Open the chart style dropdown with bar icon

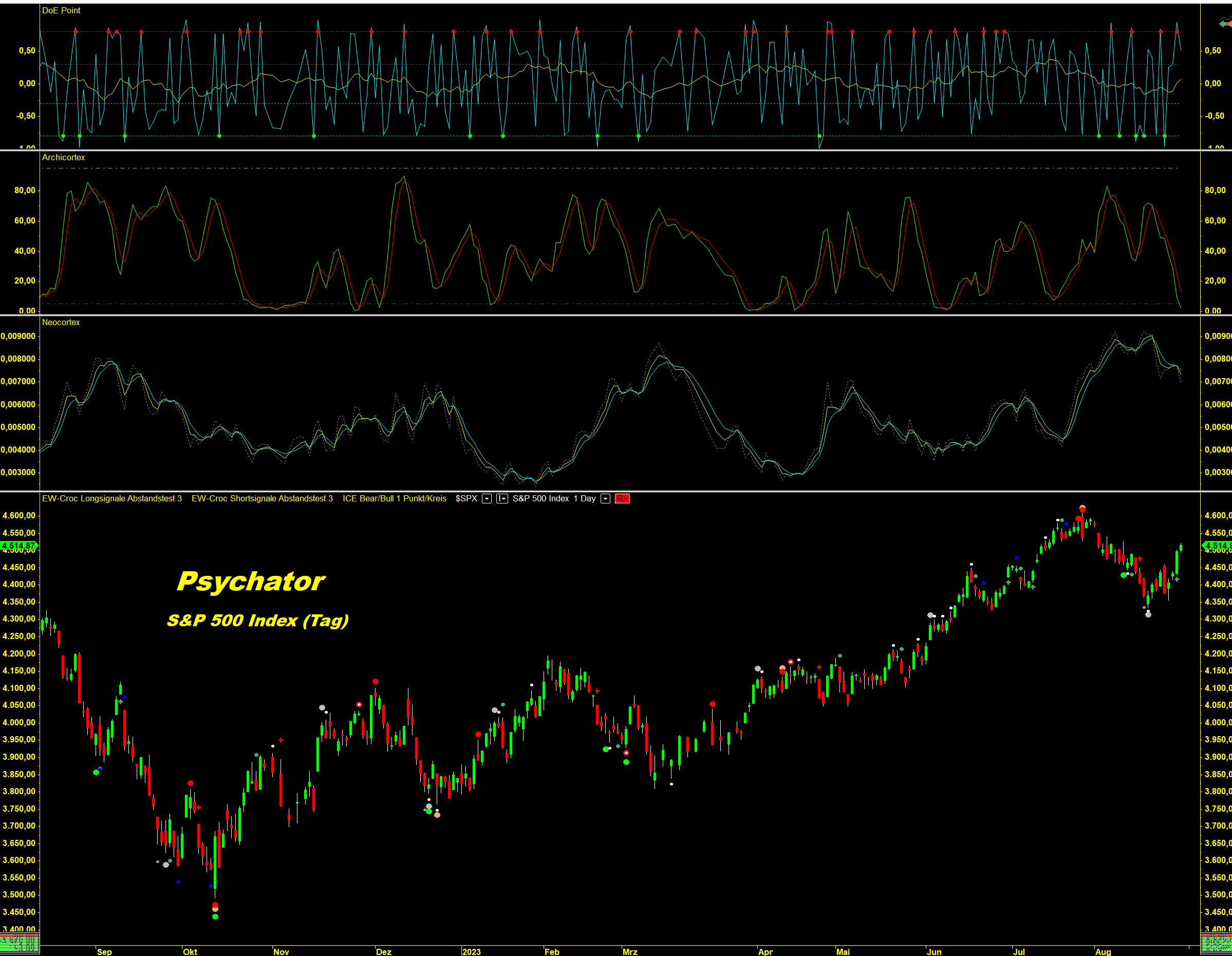tap(501, 499)
